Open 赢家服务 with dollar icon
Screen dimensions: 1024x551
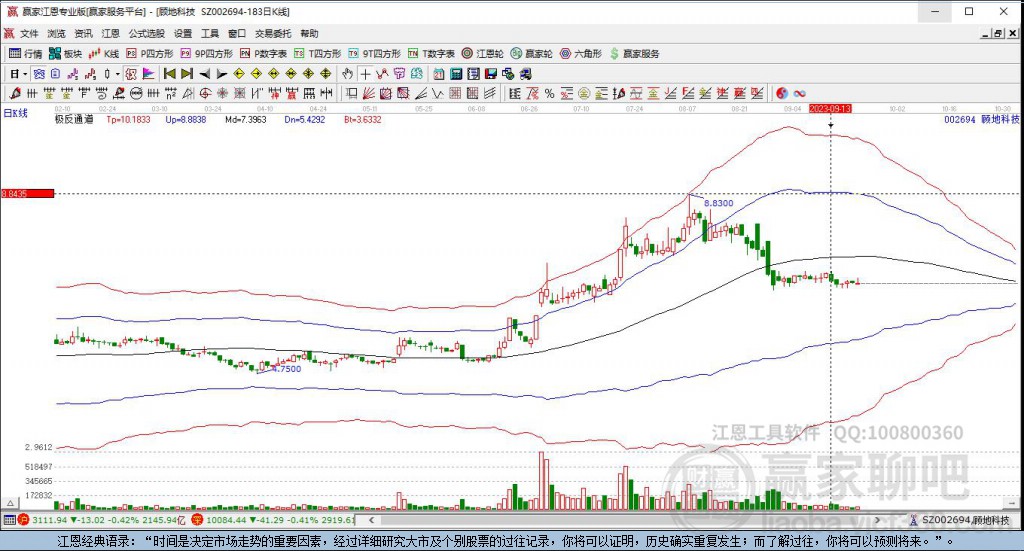point(634,54)
